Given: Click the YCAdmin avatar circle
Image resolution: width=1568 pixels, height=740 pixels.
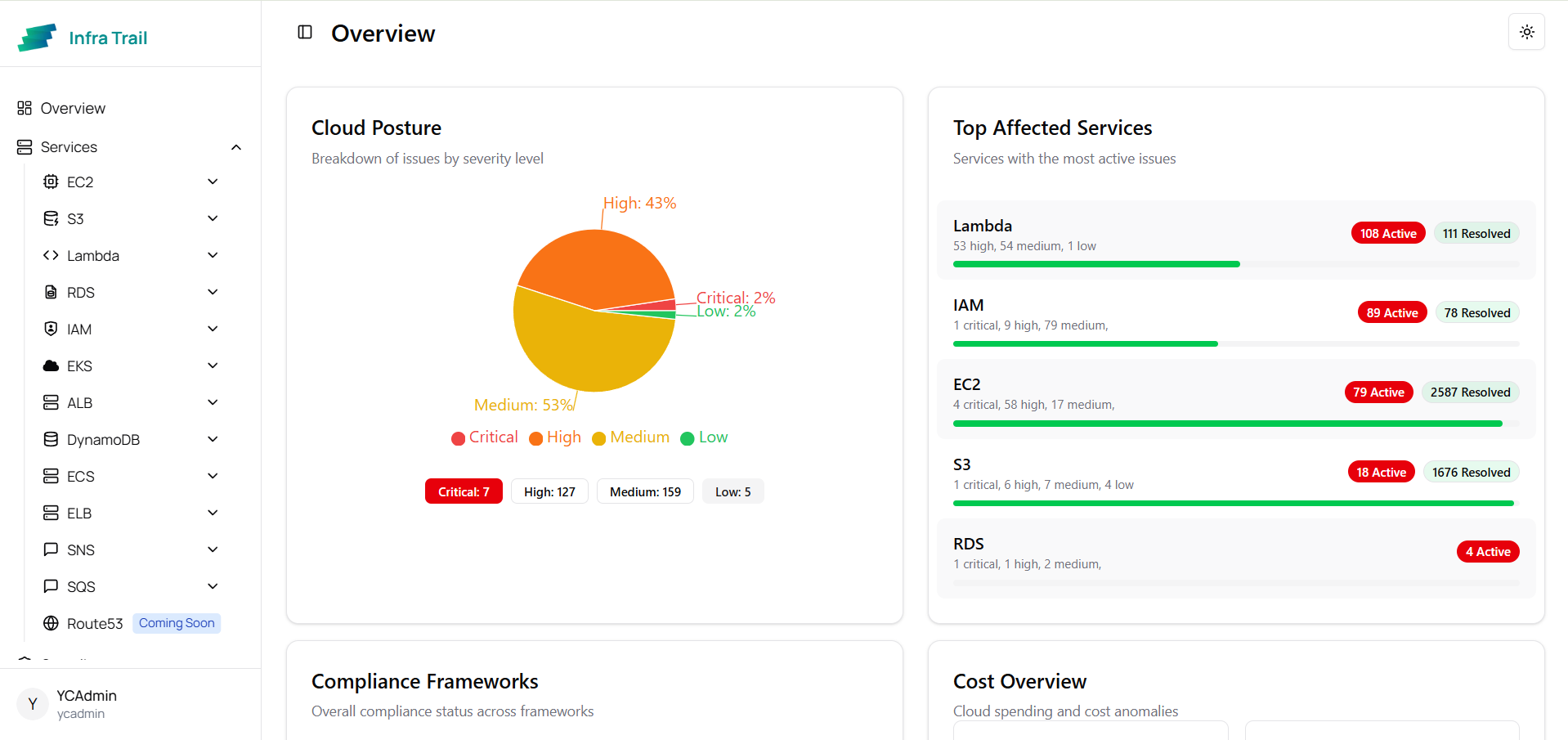Looking at the screenshot, I should click(33, 703).
